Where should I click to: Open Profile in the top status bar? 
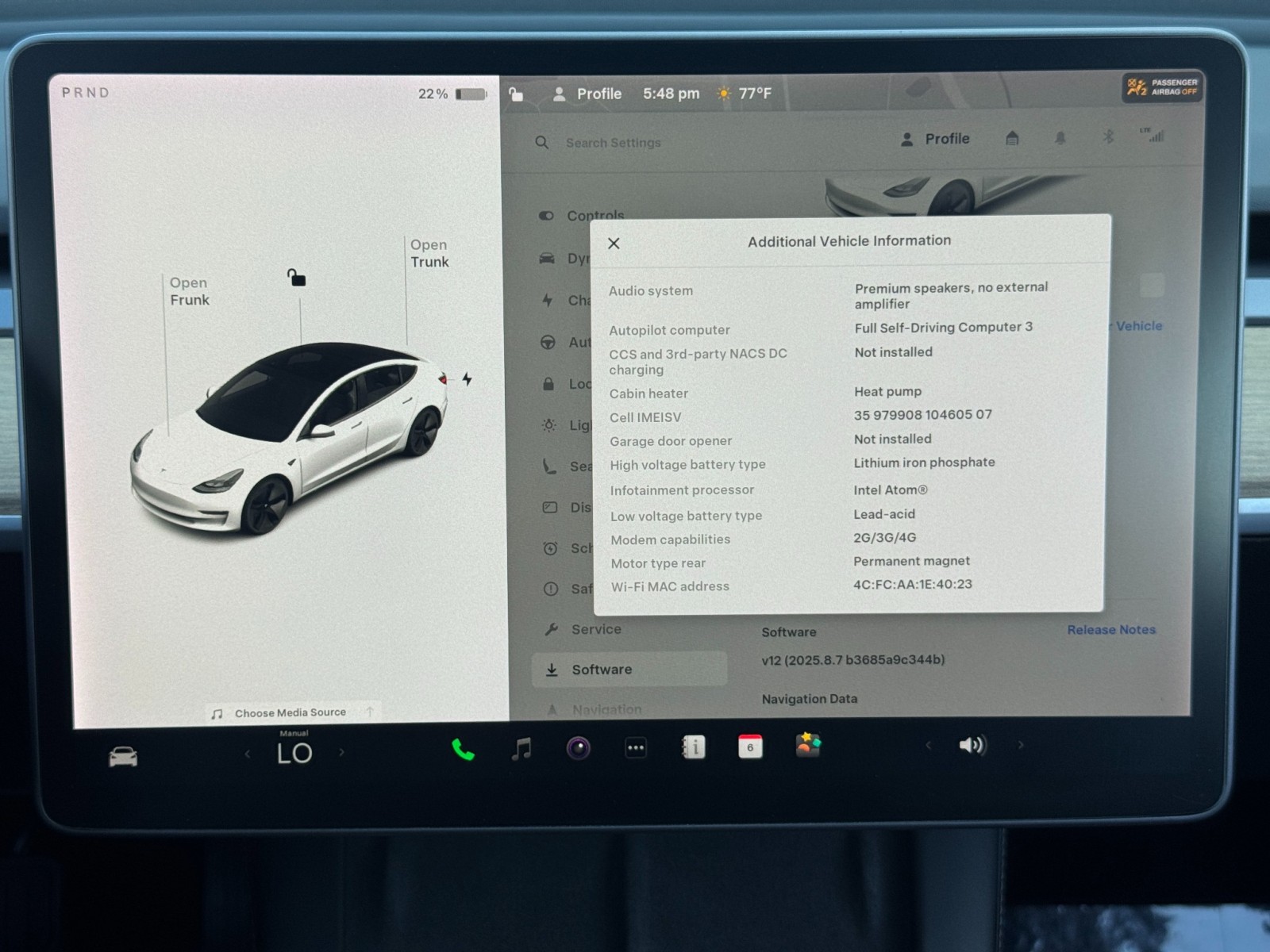click(587, 94)
